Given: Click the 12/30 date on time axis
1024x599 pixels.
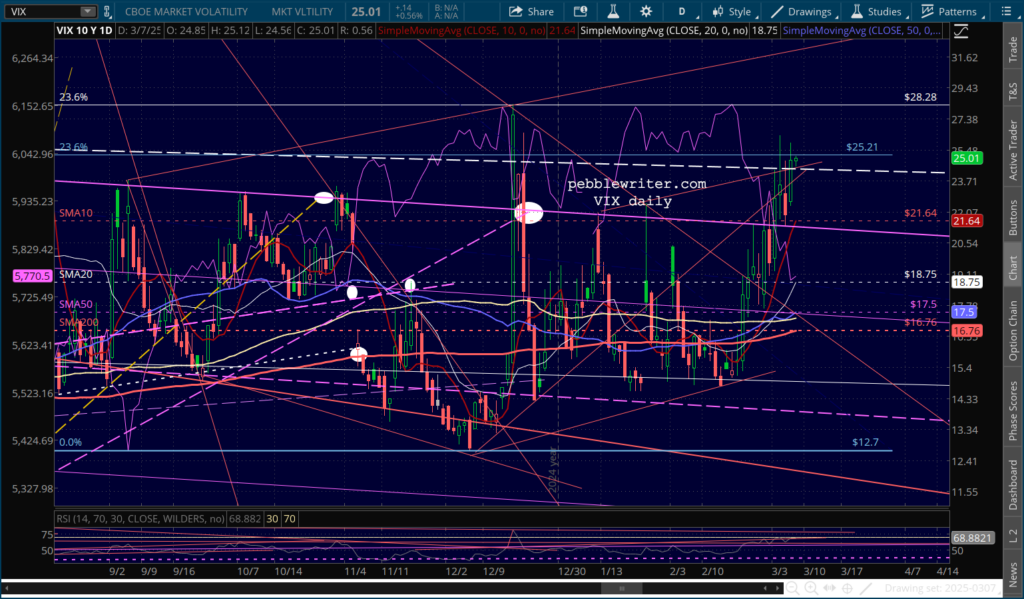Looking at the screenshot, I should tap(571, 571).
